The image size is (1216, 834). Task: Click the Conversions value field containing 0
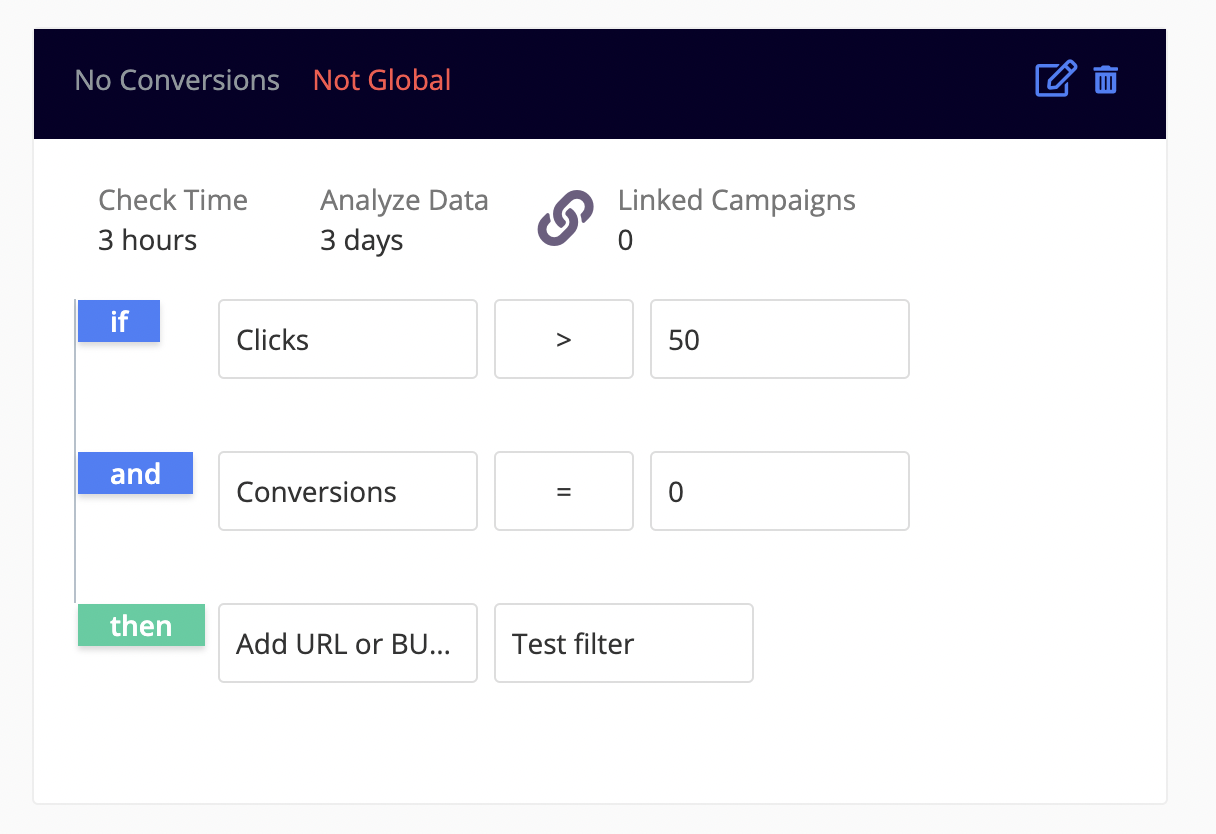point(779,491)
